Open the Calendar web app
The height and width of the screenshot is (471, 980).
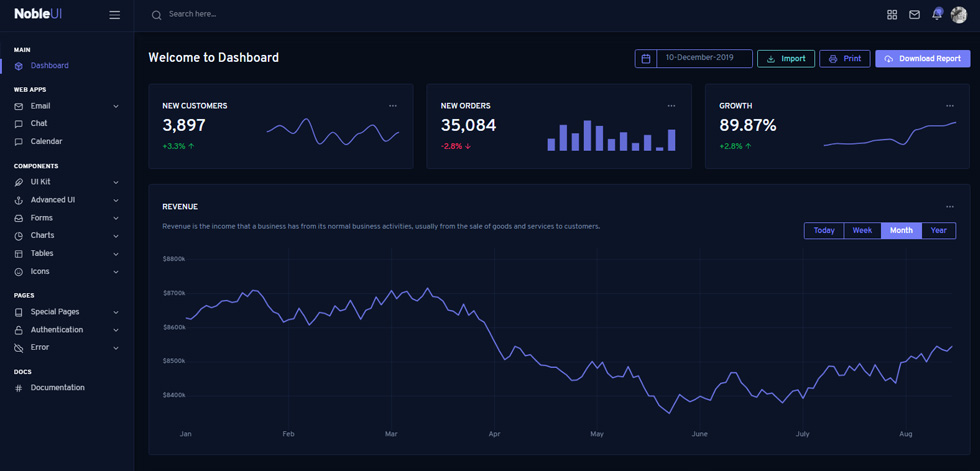pos(46,142)
